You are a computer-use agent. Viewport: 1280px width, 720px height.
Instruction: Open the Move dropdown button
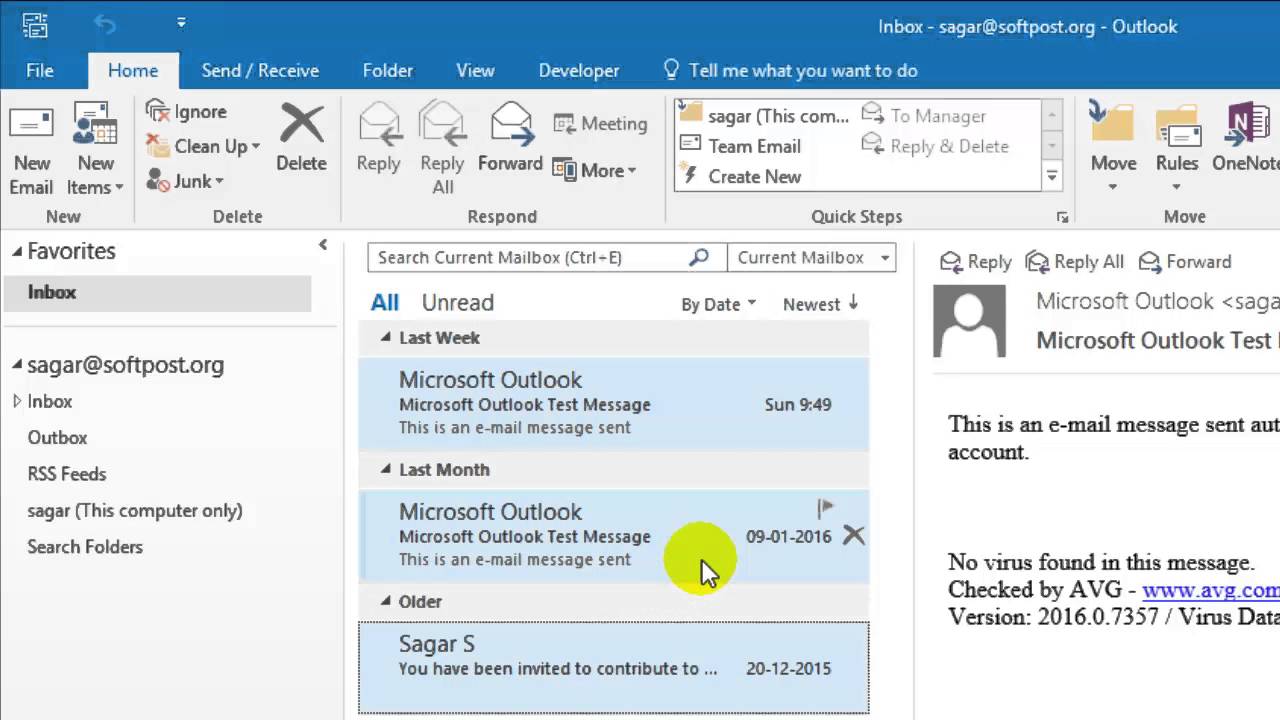point(1113,148)
